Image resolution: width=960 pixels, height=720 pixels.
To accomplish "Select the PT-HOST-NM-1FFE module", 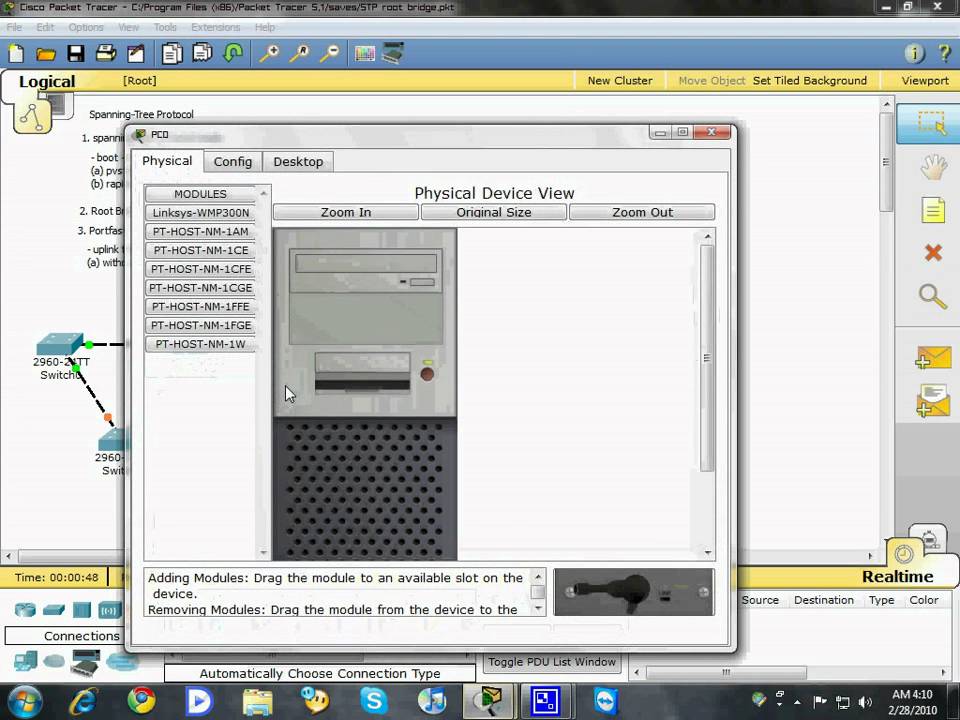I will coord(200,306).
